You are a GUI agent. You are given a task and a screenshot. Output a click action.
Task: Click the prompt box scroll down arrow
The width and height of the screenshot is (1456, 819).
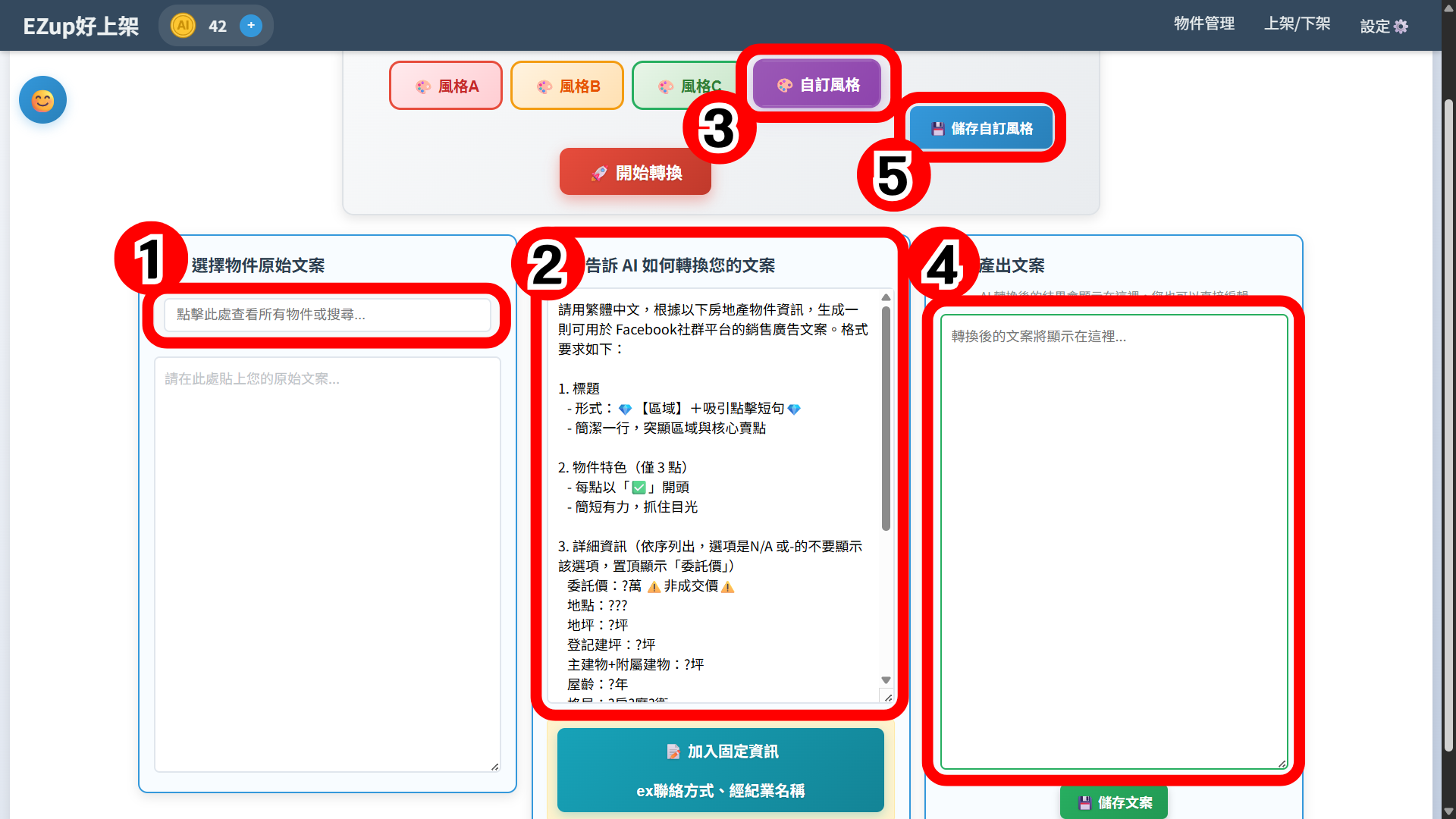(886, 680)
